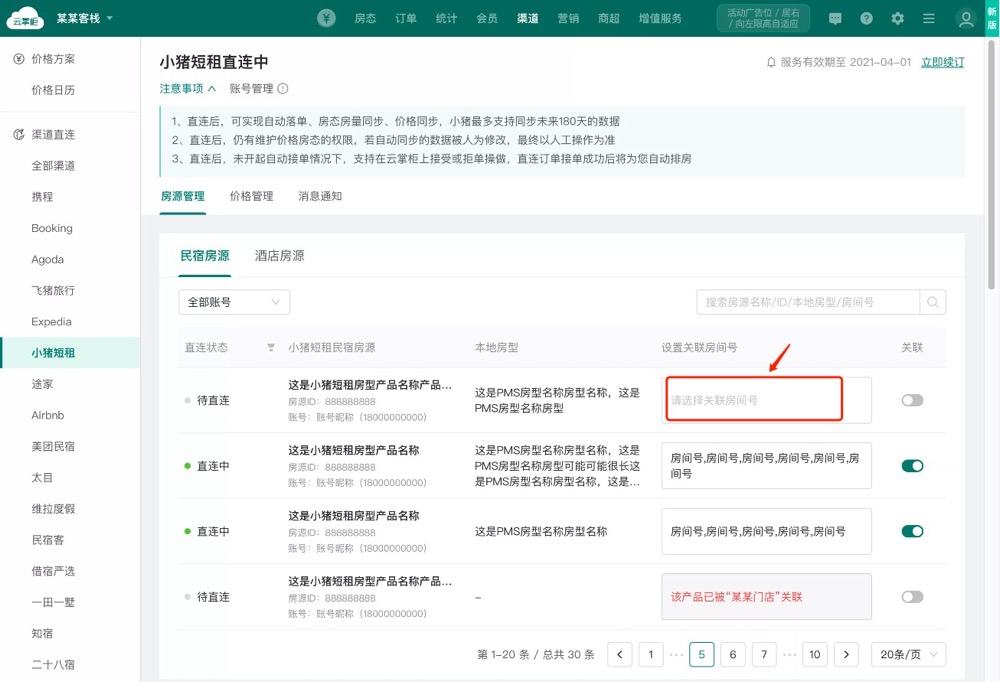Image resolution: width=1000 pixels, height=682 pixels.
Task: Click the 立即续订 renewal link
Action: [942, 62]
